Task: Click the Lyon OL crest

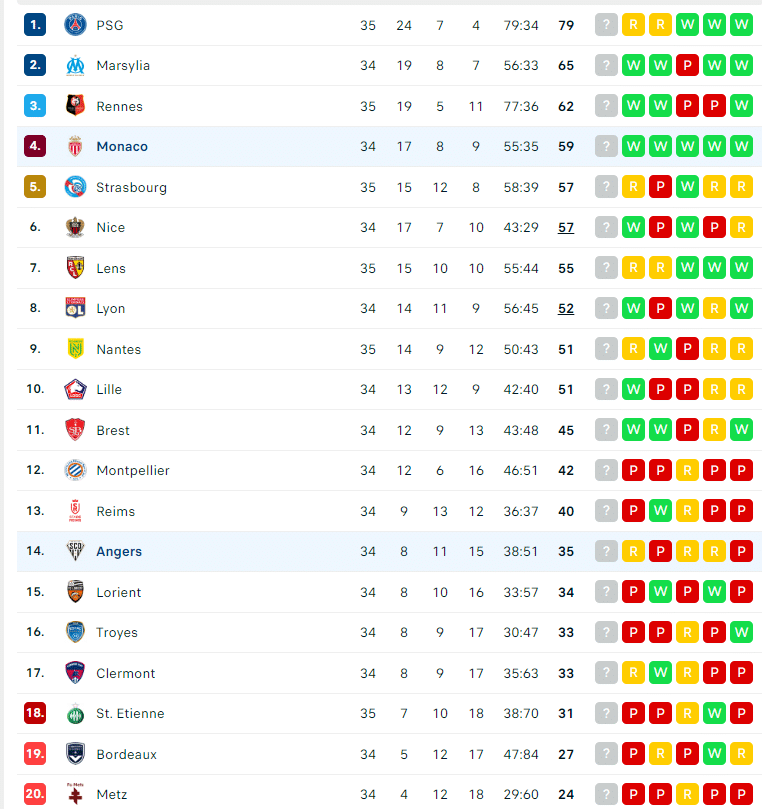Action: coord(75,308)
